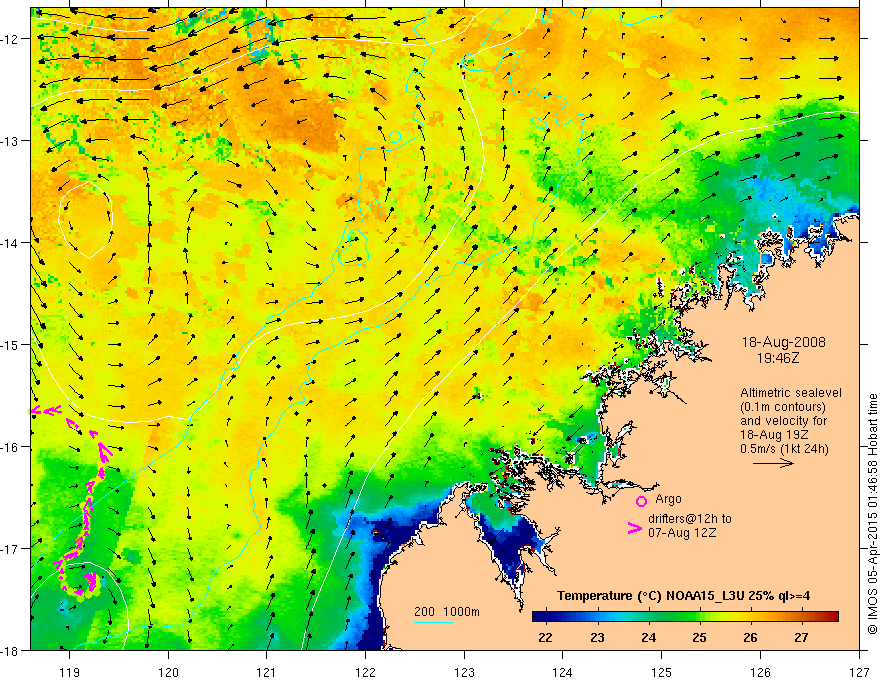
Task: Click the longitude axis label 119
Action: 70,672
